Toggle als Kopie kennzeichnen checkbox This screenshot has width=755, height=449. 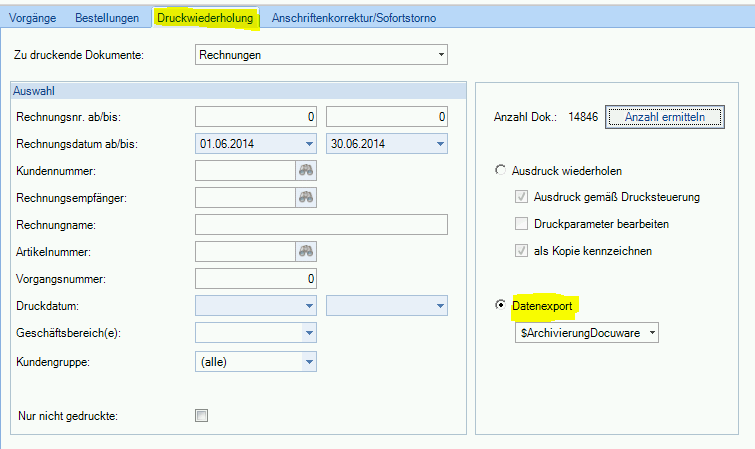[521, 251]
